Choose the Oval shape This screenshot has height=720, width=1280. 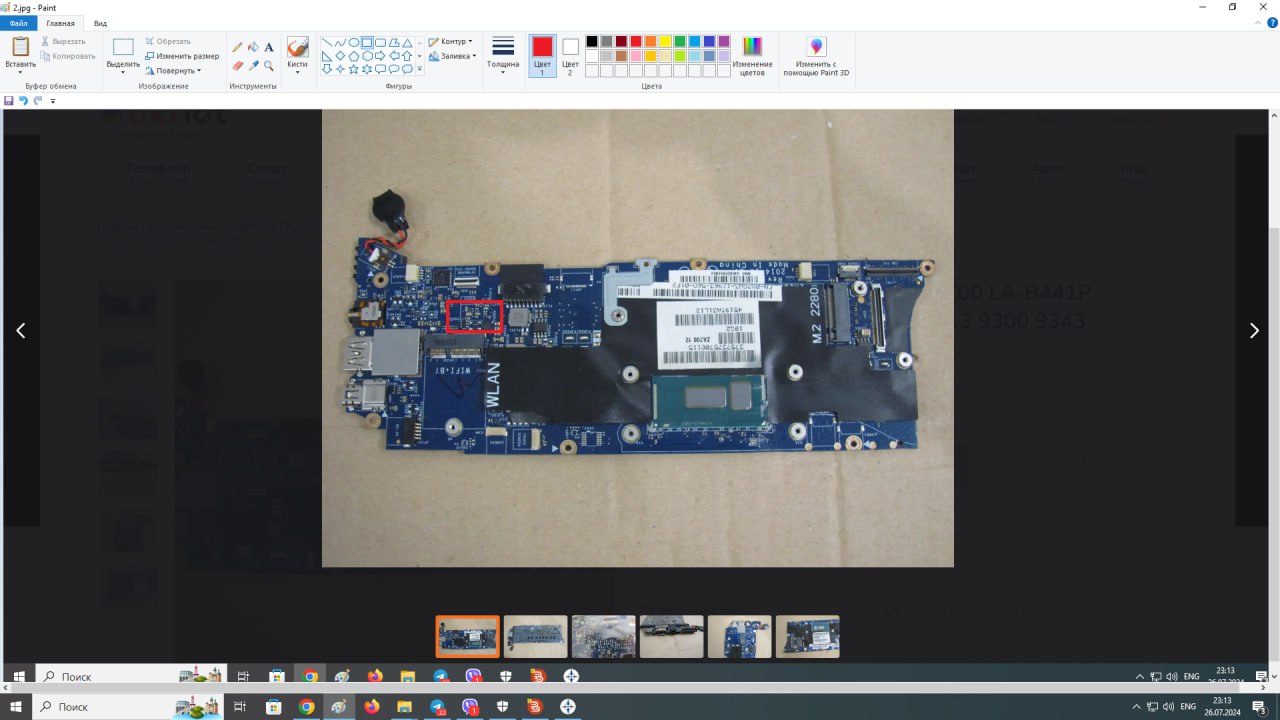click(x=354, y=43)
